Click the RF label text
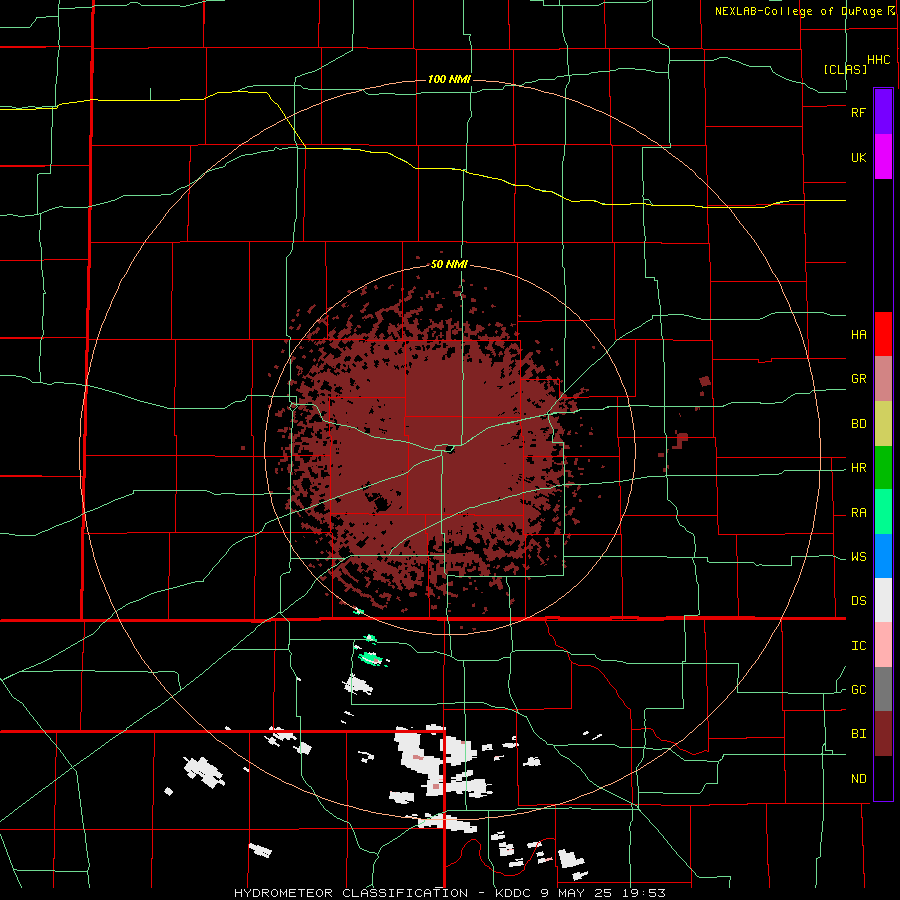The height and width of the screenshot is (900, 900). pyautogui.click(x=858, y=112)
